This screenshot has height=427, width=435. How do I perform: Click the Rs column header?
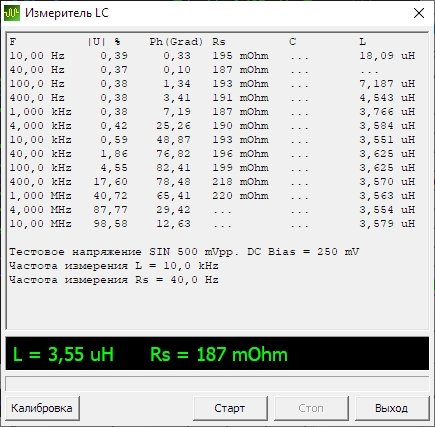tap(219, 42)
